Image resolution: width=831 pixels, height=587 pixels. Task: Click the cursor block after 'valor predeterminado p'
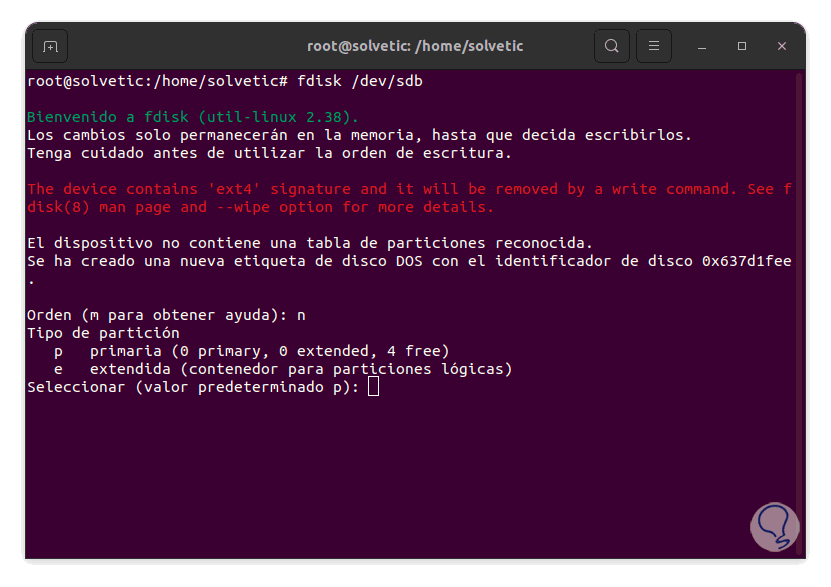point(374,387)
